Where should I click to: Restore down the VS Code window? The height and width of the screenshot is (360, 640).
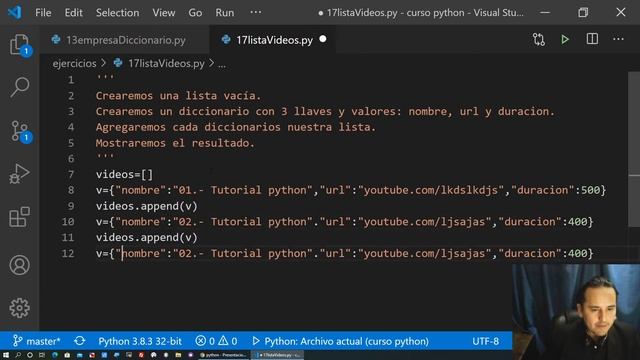point(583,12)
